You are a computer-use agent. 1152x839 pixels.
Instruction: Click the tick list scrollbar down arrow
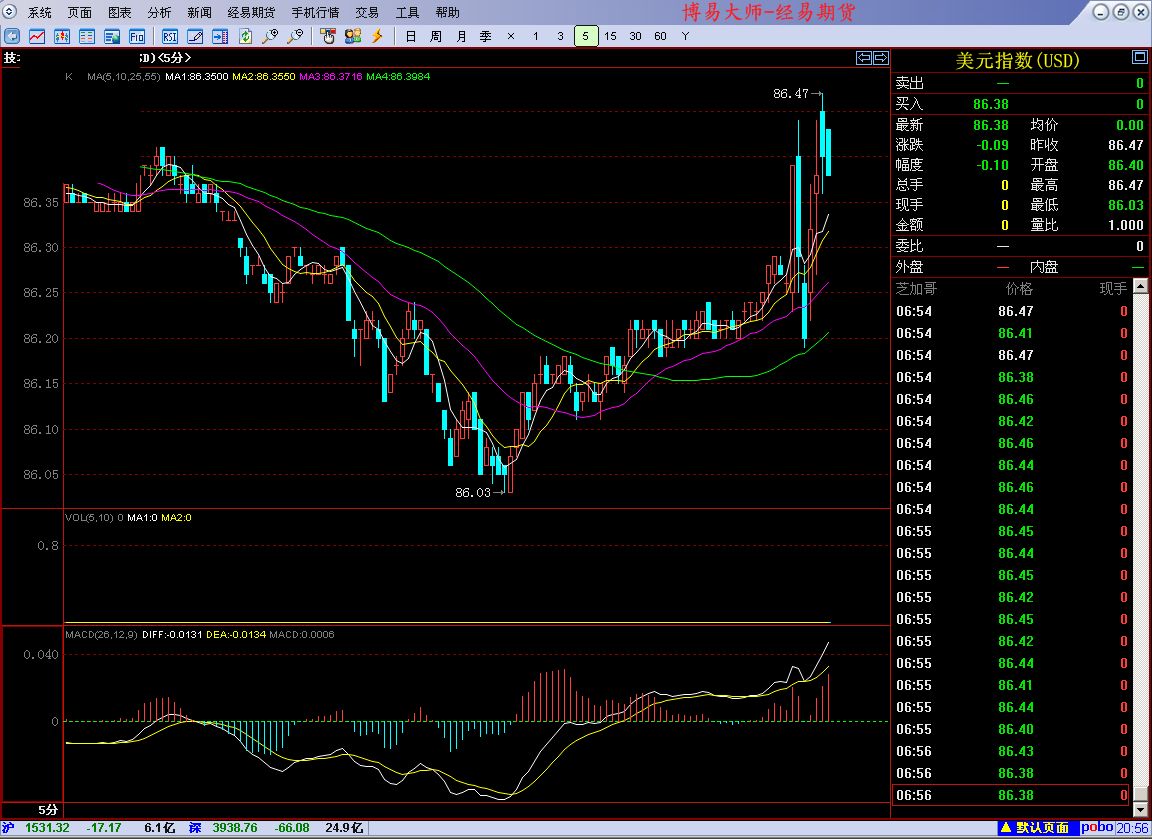(1140, 810)
